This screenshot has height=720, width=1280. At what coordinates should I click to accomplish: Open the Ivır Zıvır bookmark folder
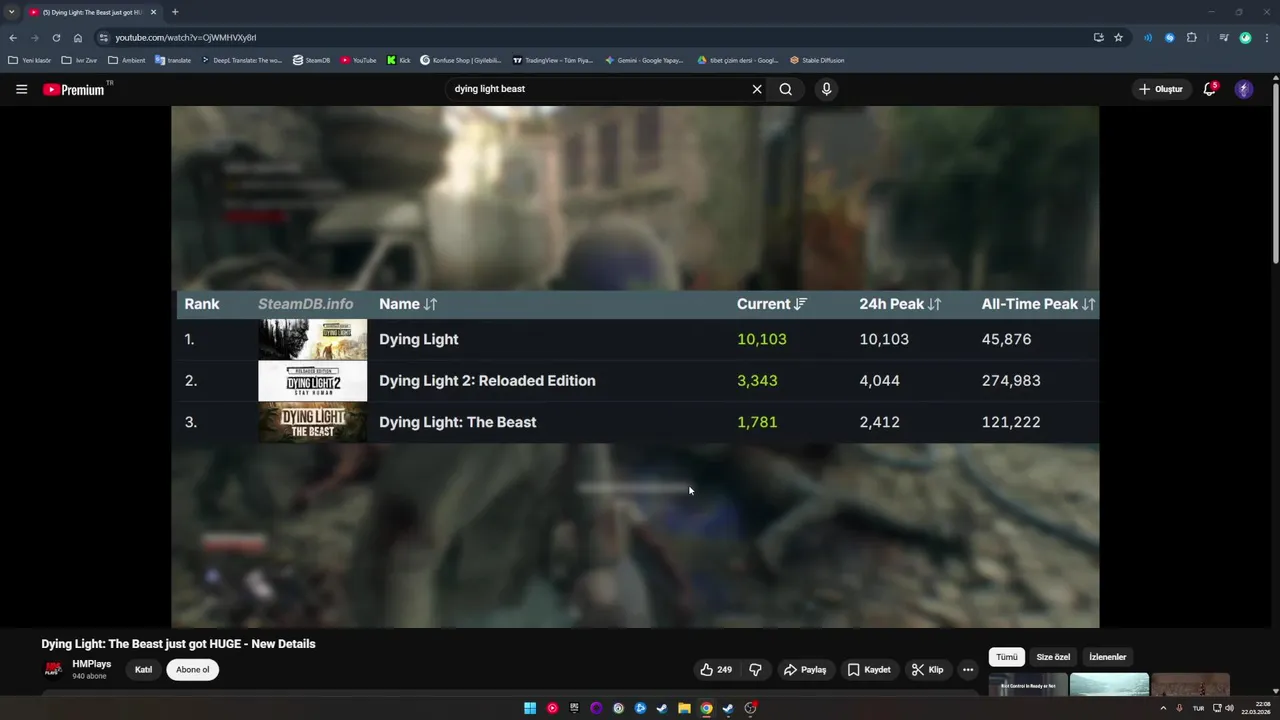(79, 60)
